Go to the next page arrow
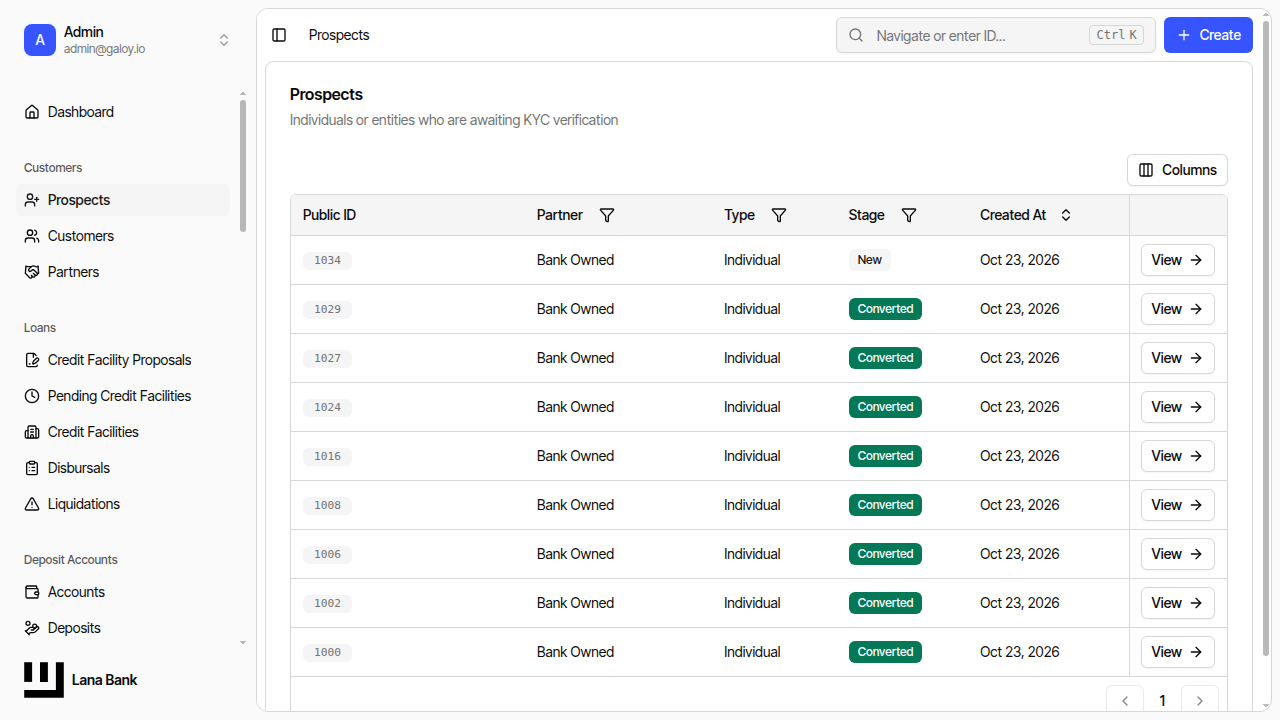 [x=1200, y=701]
